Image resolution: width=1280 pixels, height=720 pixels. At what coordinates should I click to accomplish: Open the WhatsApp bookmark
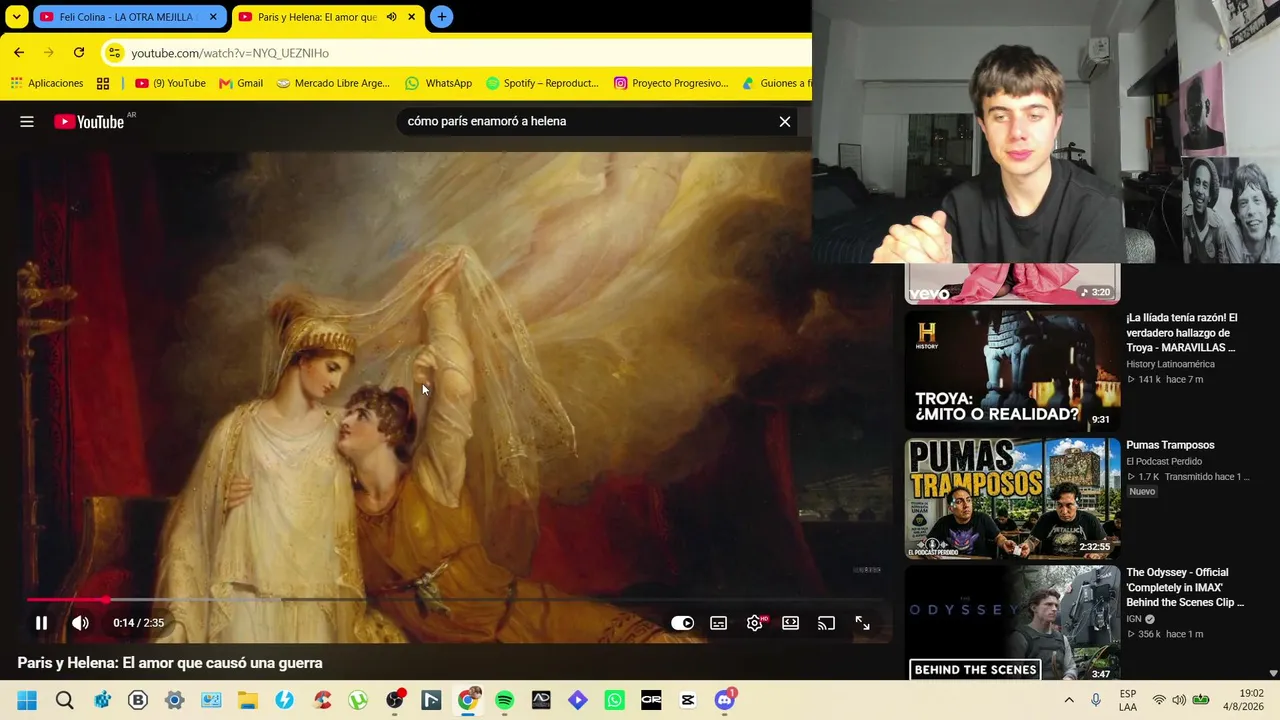[x=439, y=83]
